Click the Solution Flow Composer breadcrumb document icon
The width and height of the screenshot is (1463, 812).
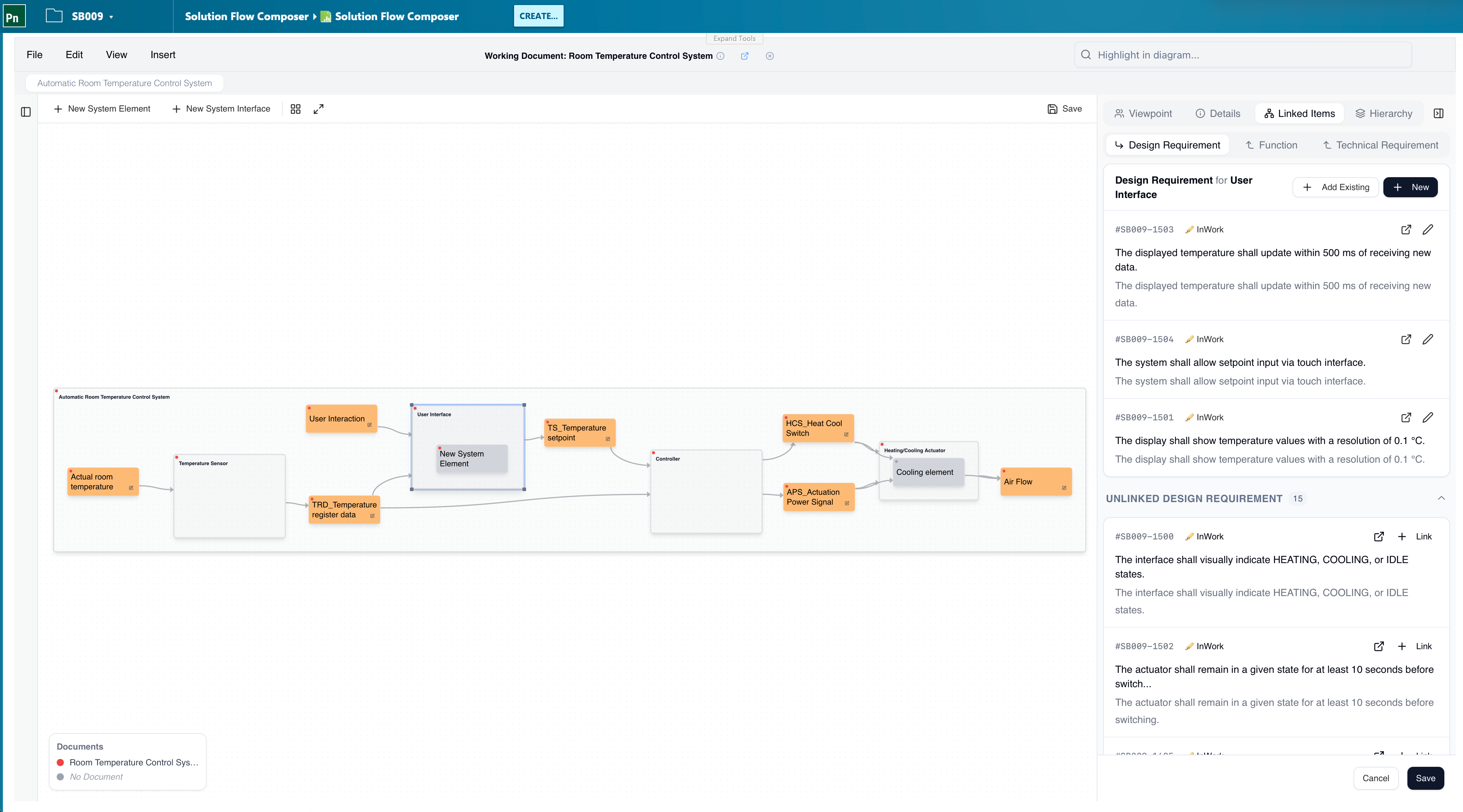pyautogui.click(x=326, y=16)
